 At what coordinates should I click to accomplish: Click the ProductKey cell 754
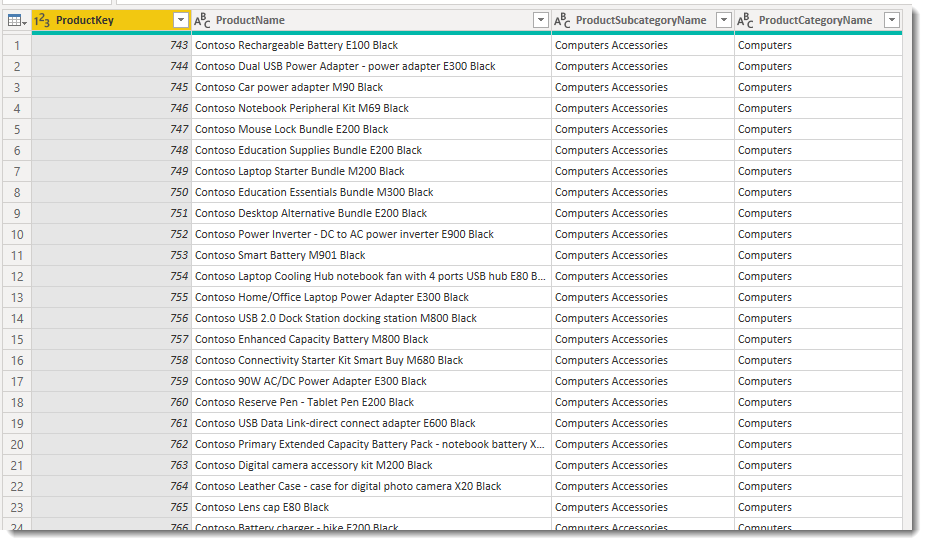(x=112, y=277)
